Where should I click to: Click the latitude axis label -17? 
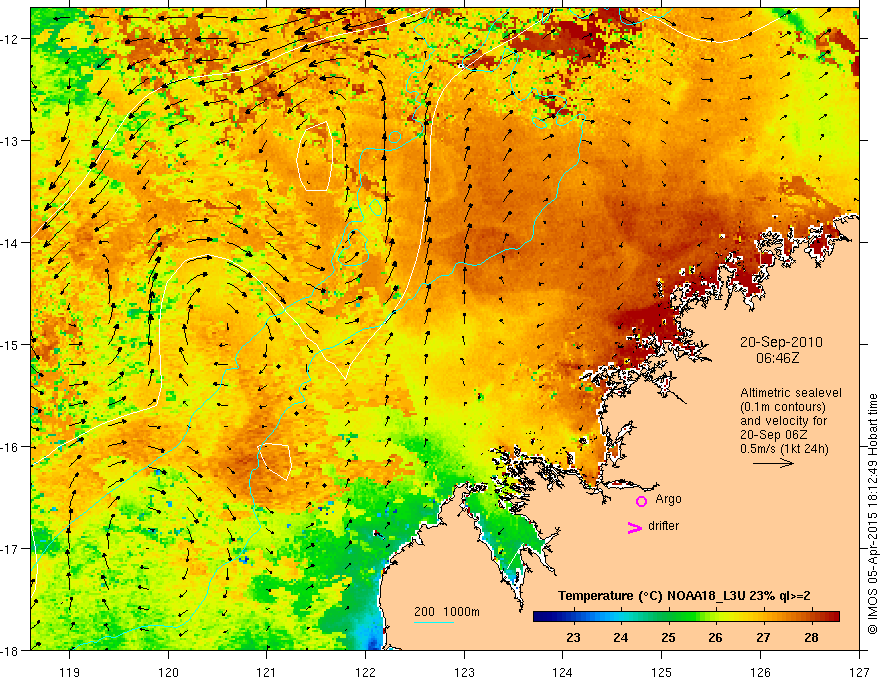(11, 549)
